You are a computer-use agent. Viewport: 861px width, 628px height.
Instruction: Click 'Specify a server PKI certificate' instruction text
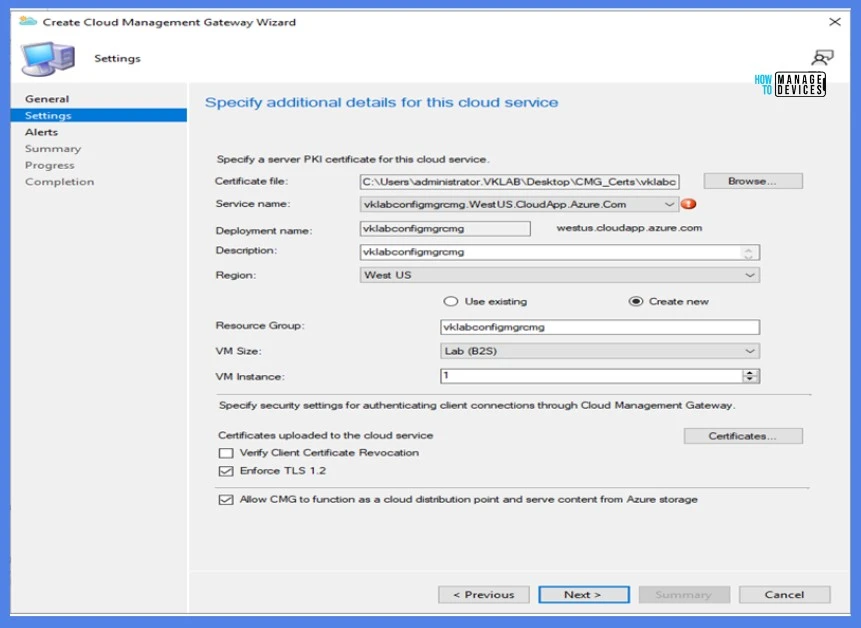pyautogui.click(x=353, y=159)
